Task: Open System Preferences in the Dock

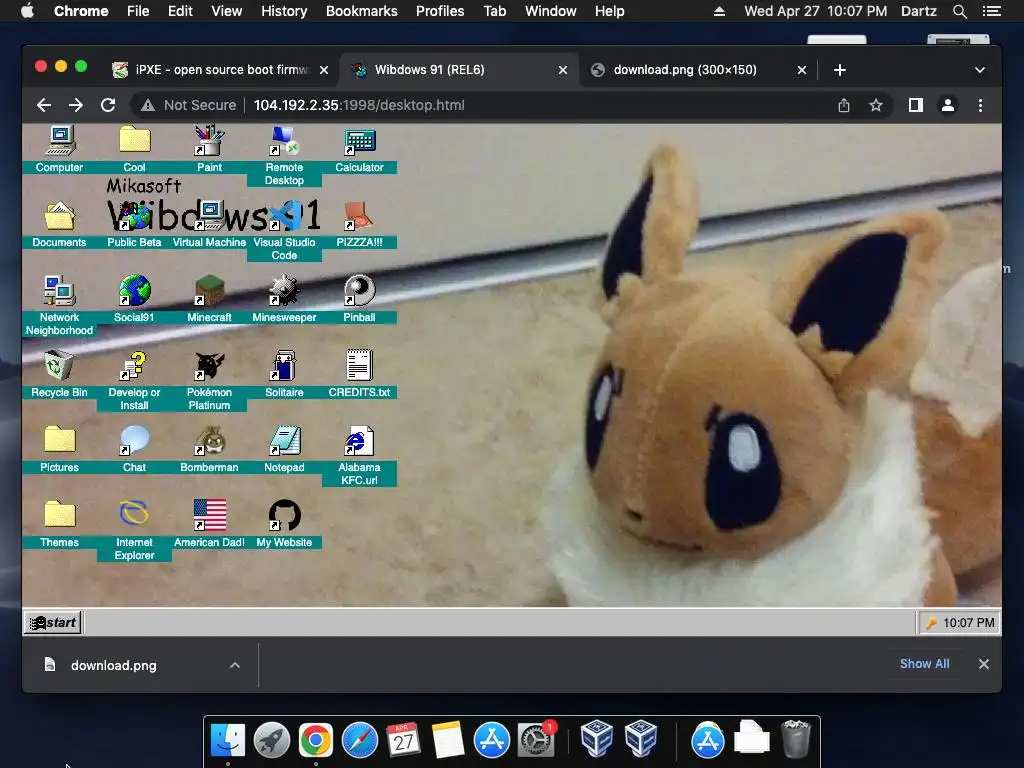Action: click(536, 741)
